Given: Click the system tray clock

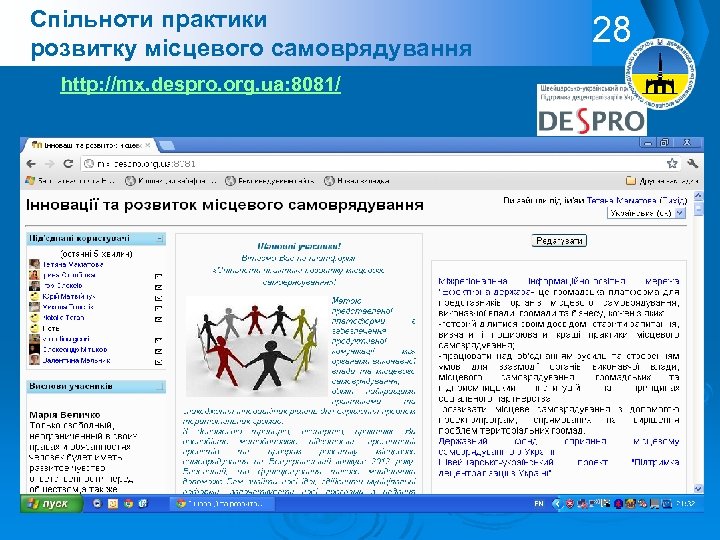Looking at the screenshot, I should click(x=687, y=504).
